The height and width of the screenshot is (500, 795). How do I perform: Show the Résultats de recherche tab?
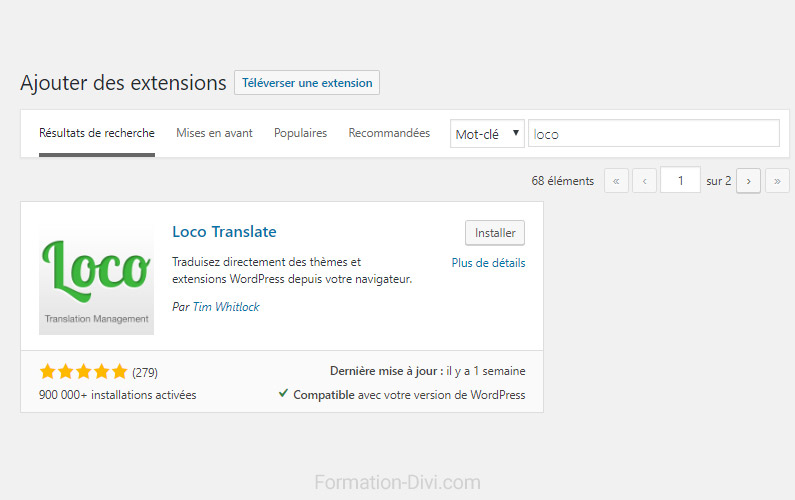pos(97,133)
